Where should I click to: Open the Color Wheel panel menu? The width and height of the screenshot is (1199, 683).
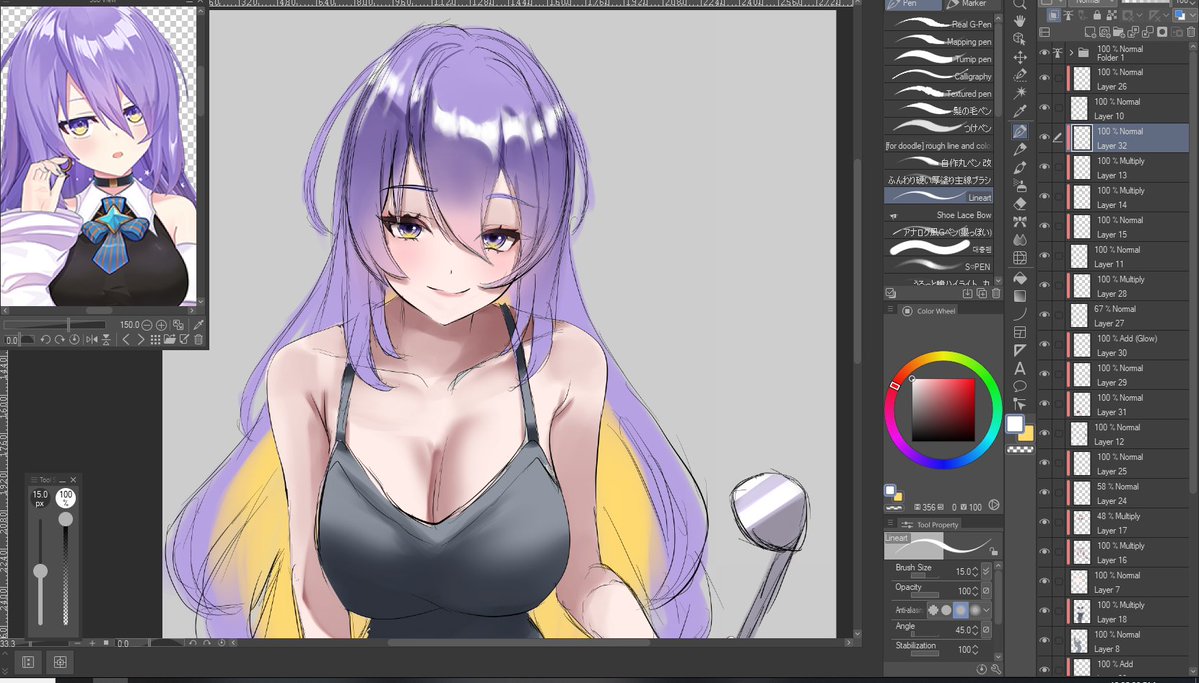tap(891, 311)
